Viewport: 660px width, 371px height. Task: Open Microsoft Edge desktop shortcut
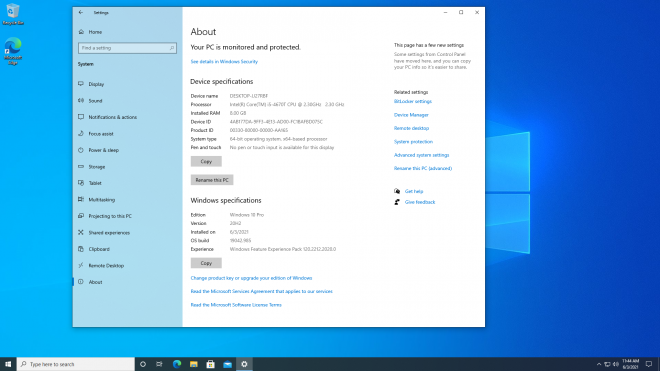(13, 51)
